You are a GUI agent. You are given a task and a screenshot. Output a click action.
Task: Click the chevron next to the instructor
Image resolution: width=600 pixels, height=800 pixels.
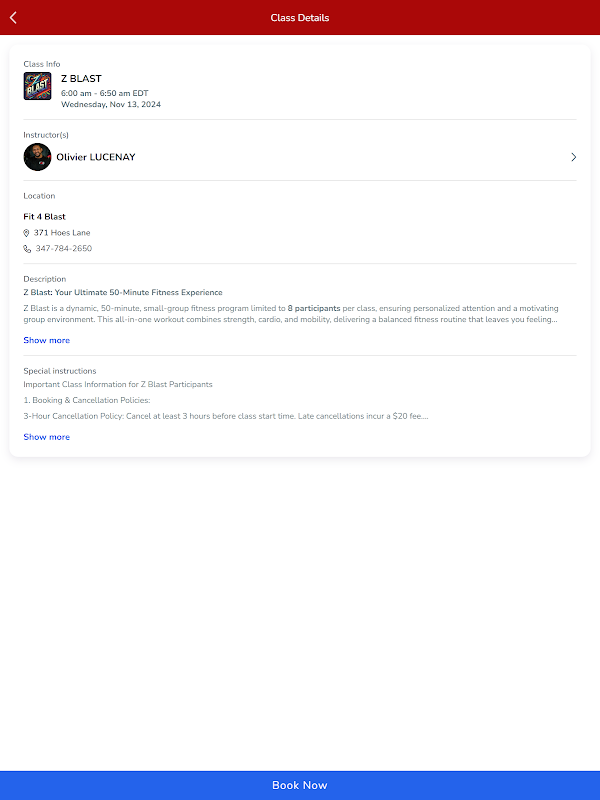(x=573, y=157)
